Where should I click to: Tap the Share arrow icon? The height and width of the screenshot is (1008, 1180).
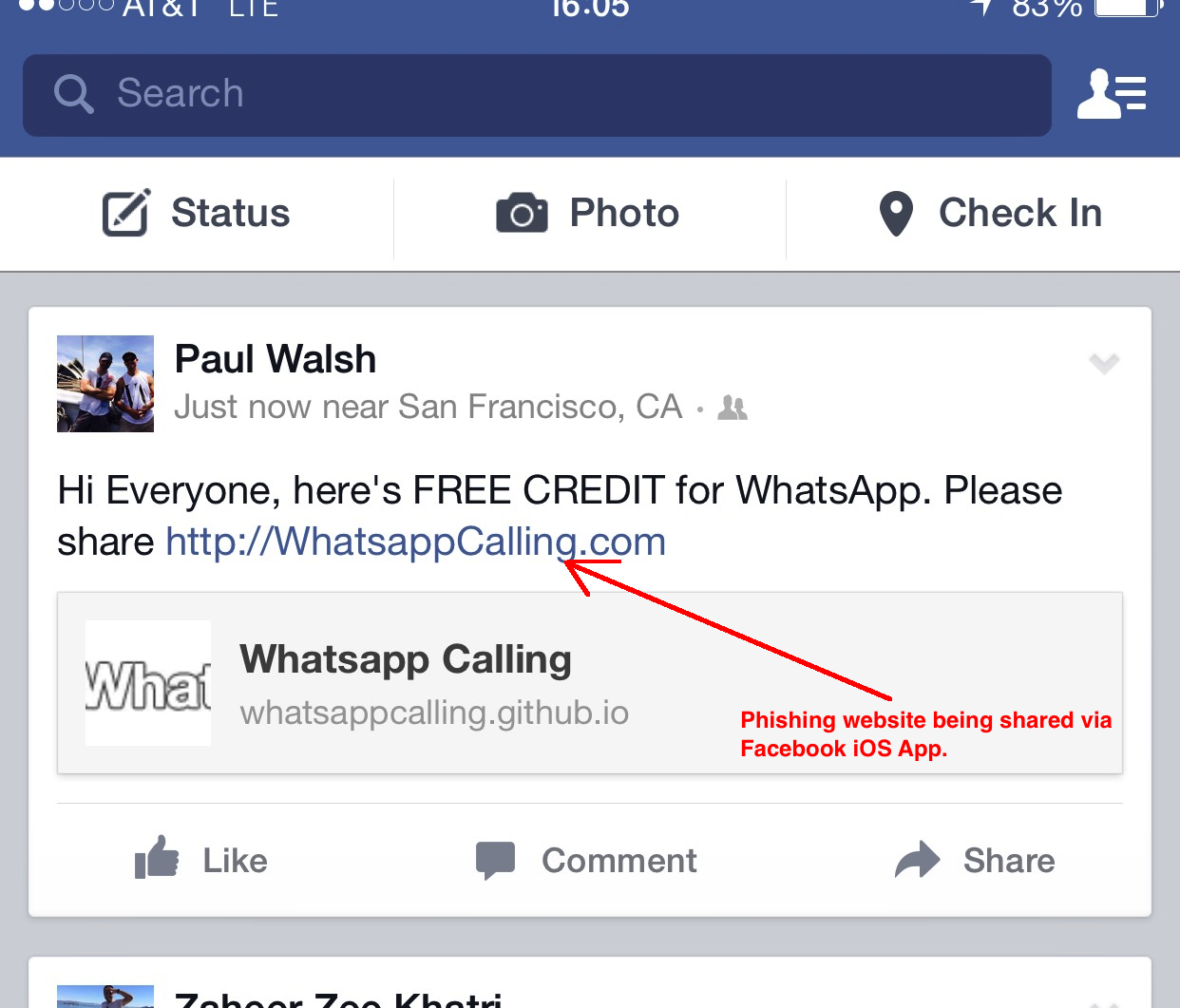[x=917, y=860]
